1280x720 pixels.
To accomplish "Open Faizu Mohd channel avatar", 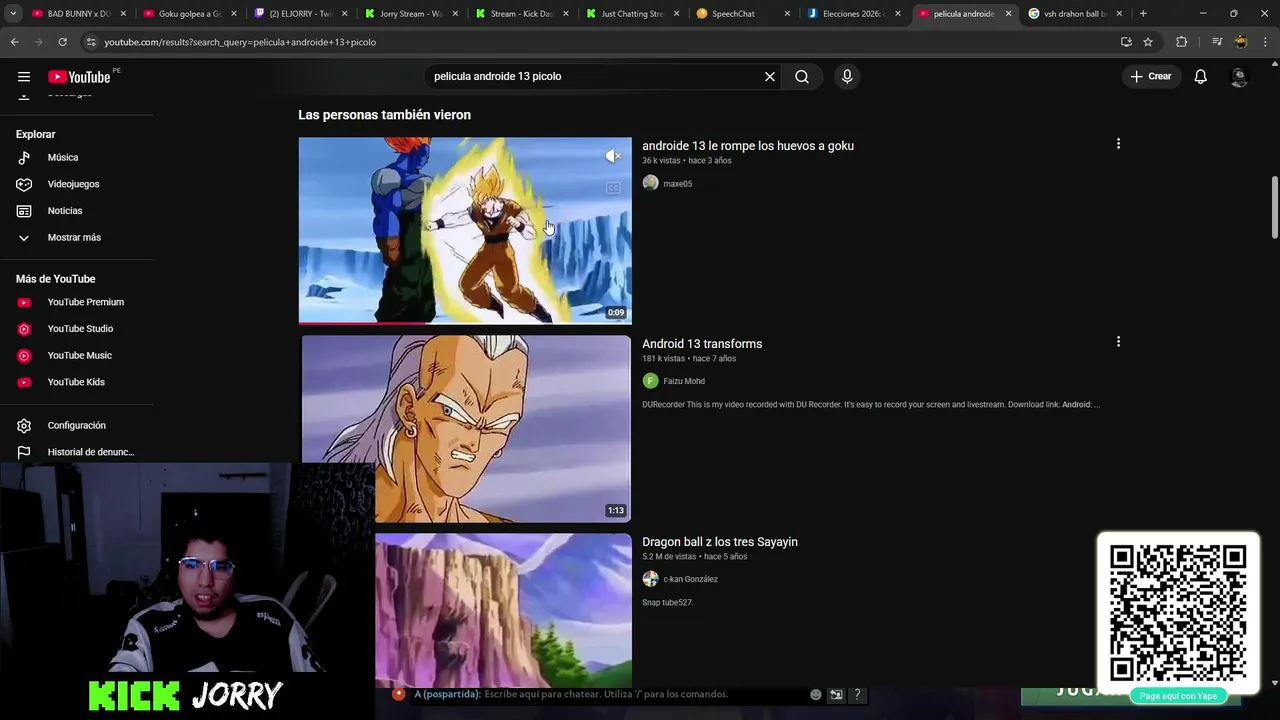I will [650, 381].
